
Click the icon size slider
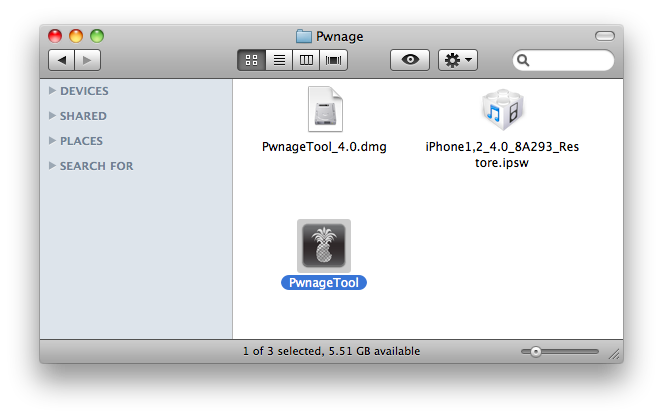click(560, 352)
